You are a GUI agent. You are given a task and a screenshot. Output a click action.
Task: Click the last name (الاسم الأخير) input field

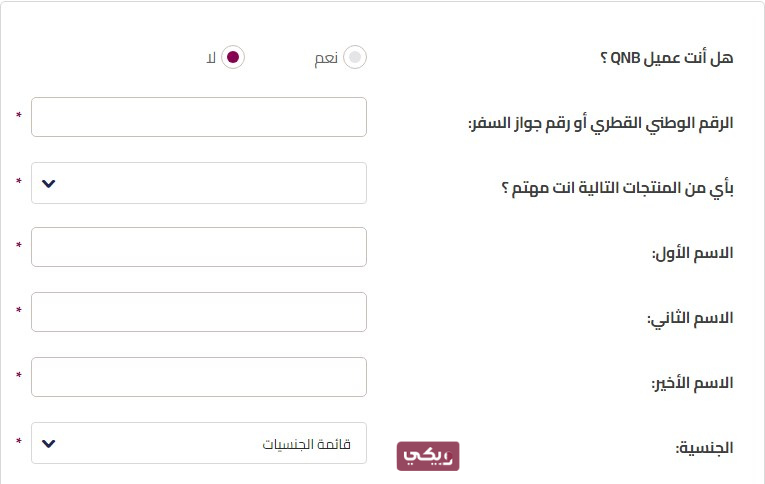pyautogui.click(x=199, y=377)
